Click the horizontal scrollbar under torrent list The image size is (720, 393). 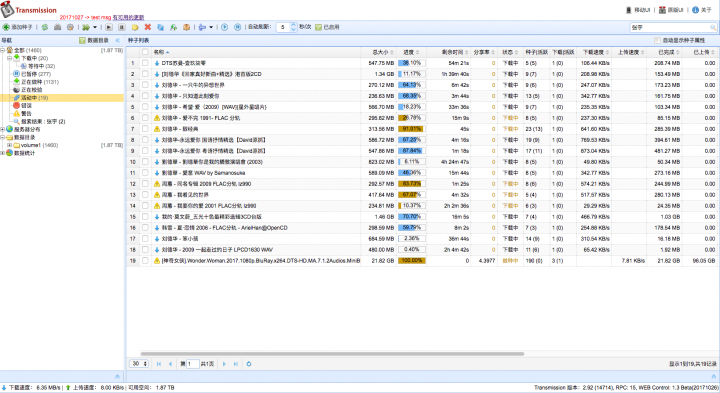pos(332,354)
